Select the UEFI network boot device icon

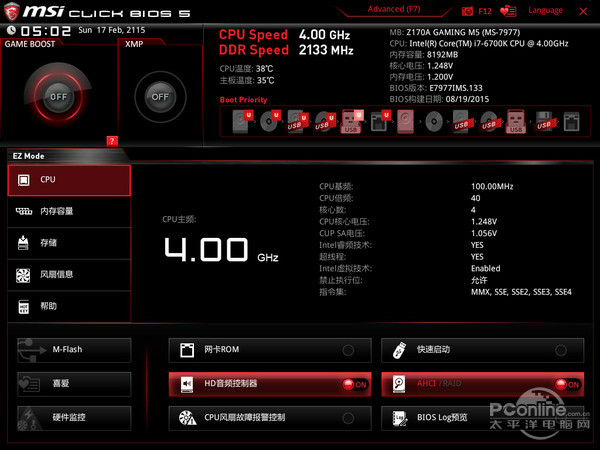coord(380,121)
